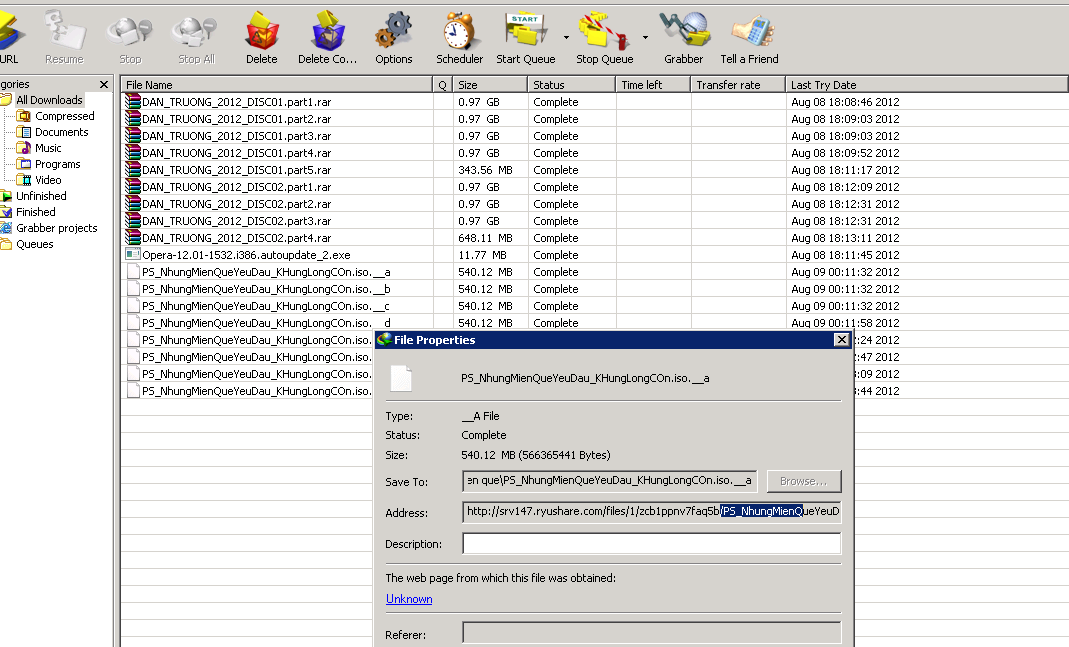The image size is (1069, 647).
Task: Open the Finished downloads category
Action: 35,212
